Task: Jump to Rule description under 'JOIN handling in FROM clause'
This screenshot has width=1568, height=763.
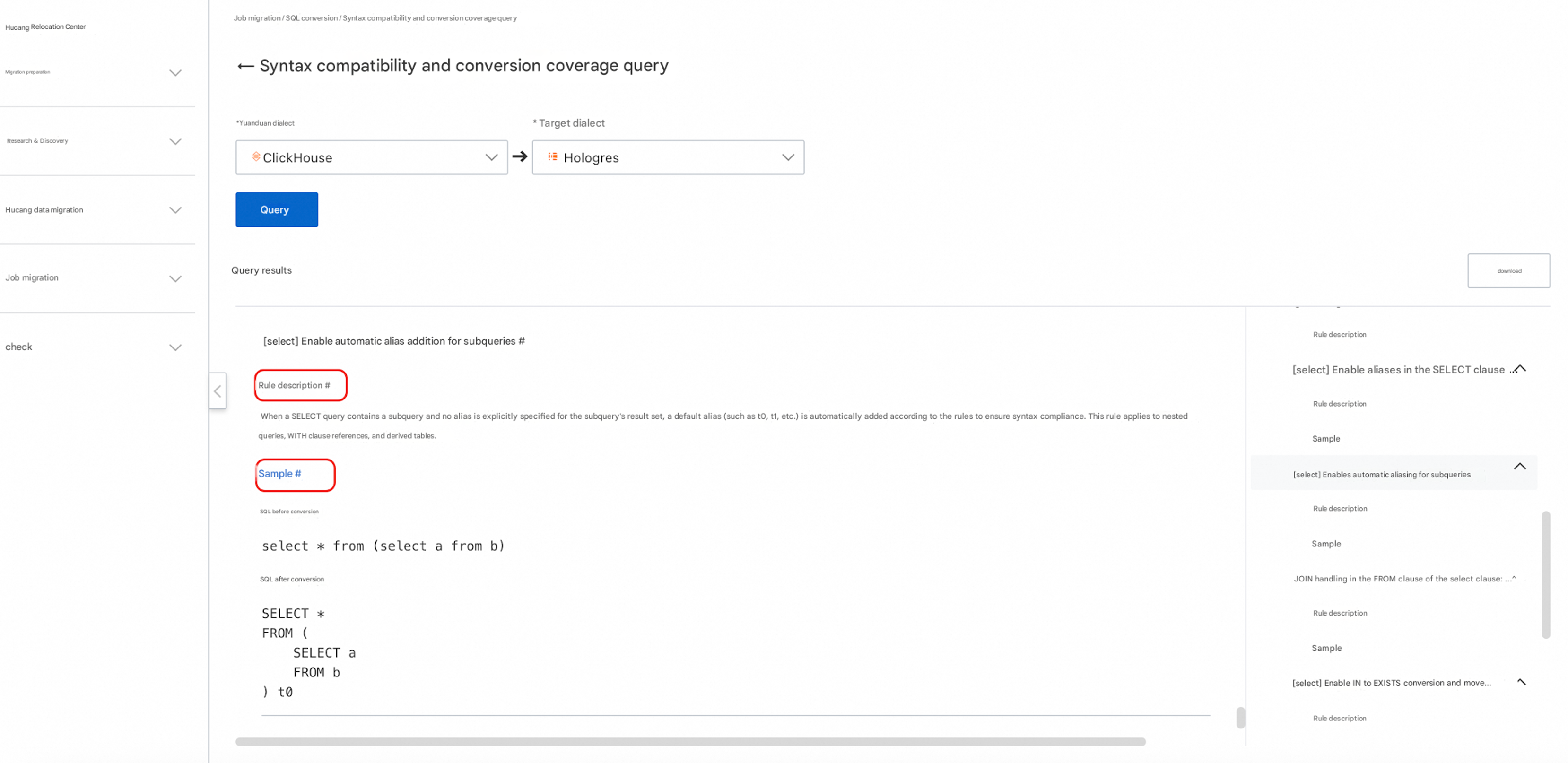Action: (x=1340, y=613)
